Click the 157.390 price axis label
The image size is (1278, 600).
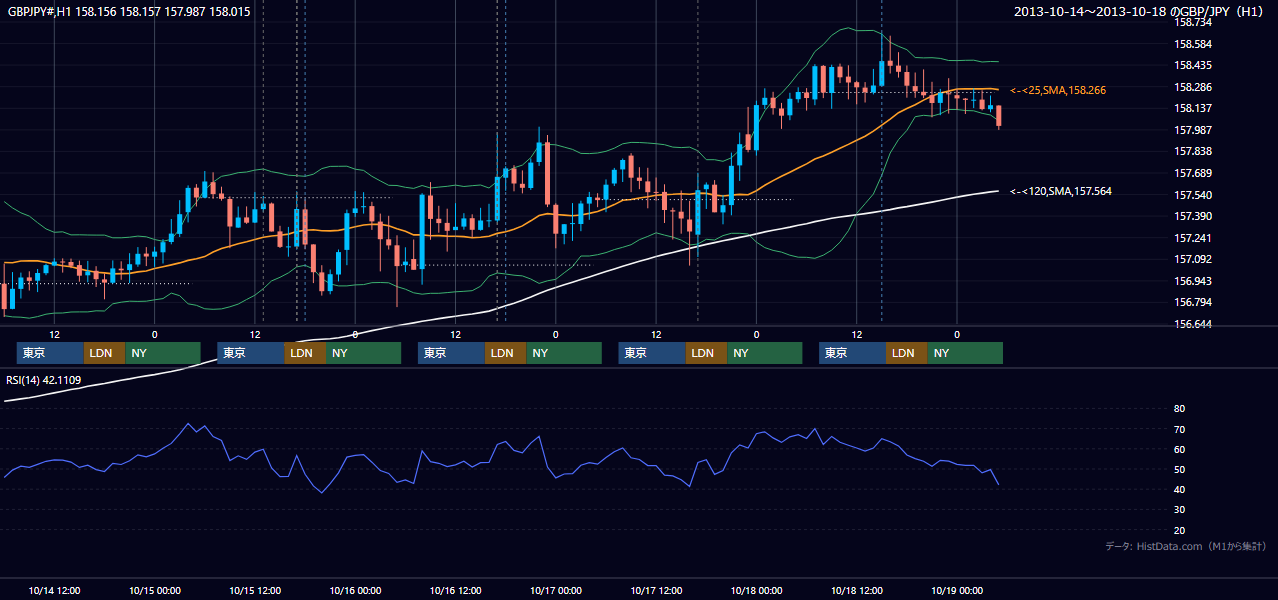pyautogui.click(x=1195, y=216)
